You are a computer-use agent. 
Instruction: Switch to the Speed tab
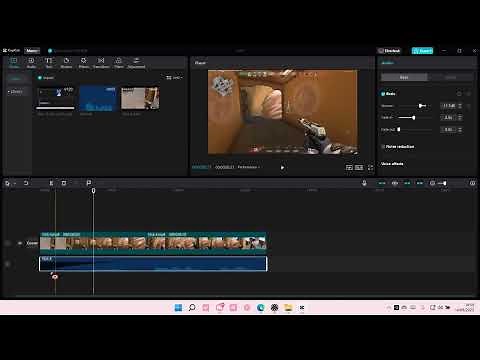[x=450, y=77]
